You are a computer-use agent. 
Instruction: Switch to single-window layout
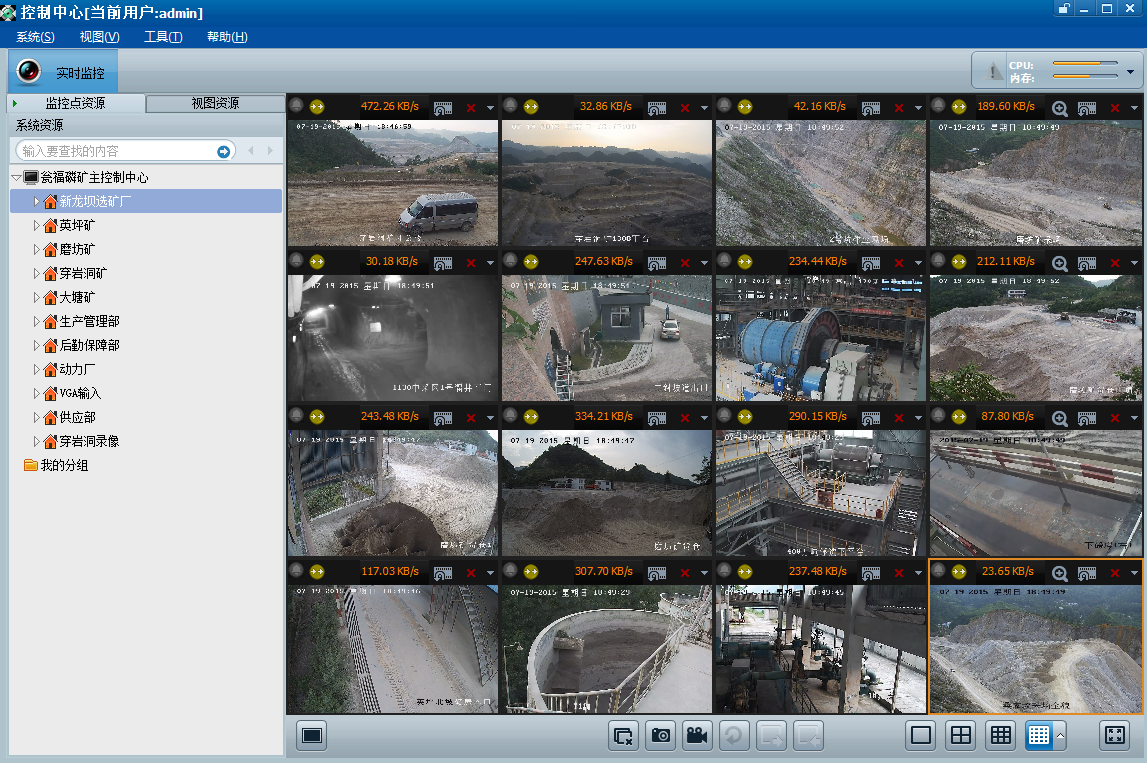tap(921, 736)
